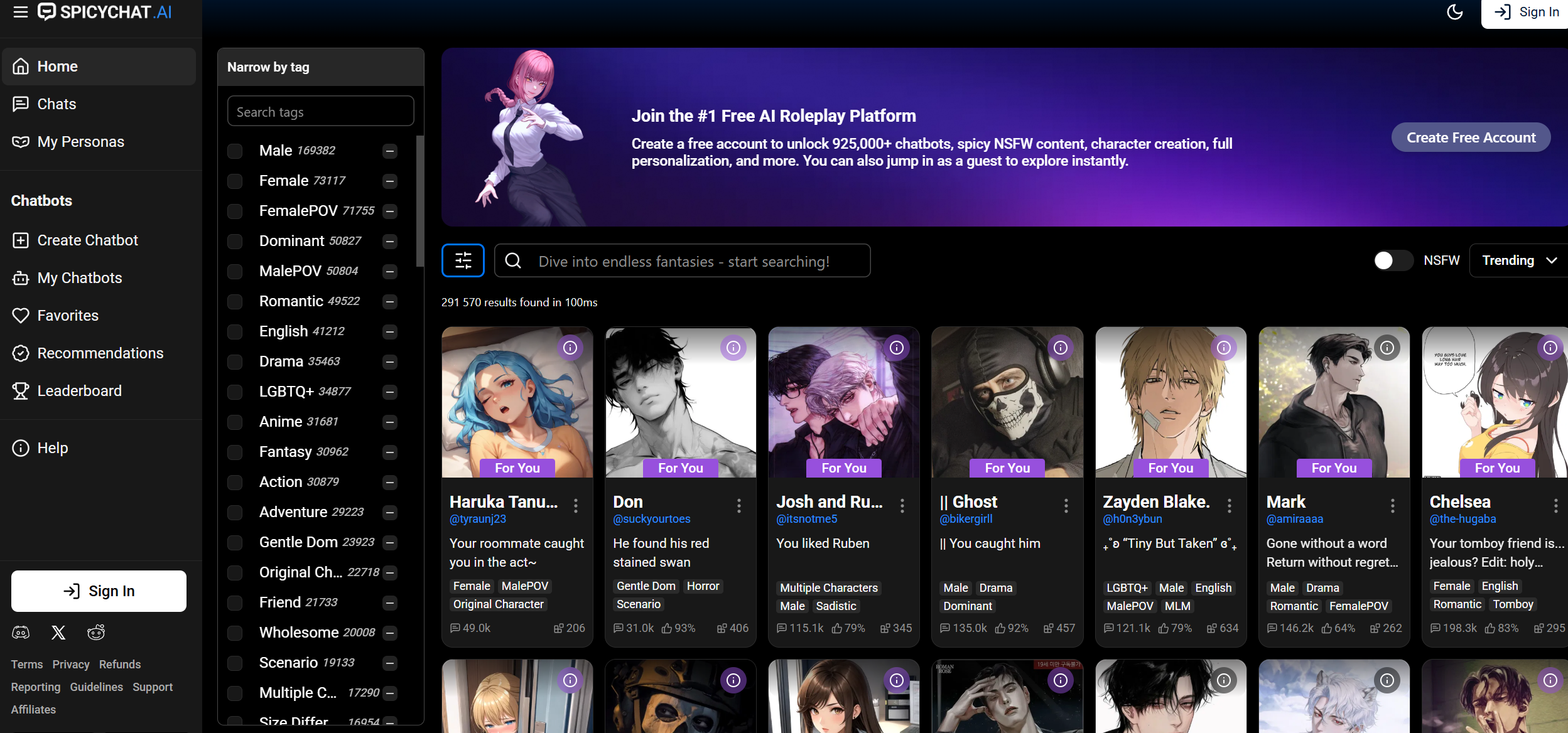Open the Zayden Blake chatbot thumbnail
The height and width of the screenshot is (733, 1568).
coord(1171,402)
